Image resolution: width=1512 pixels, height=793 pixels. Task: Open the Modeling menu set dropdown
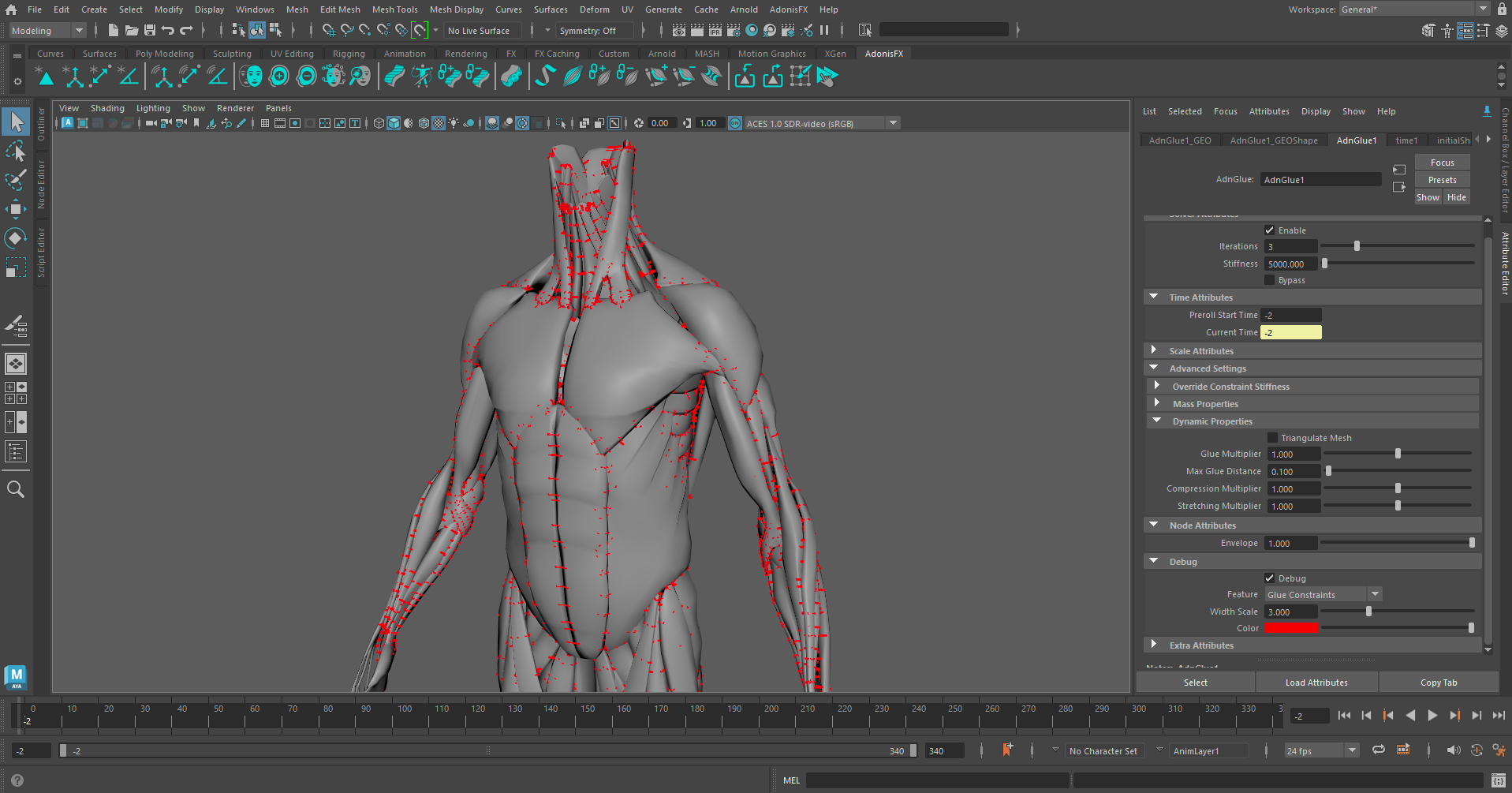point(47,31)
